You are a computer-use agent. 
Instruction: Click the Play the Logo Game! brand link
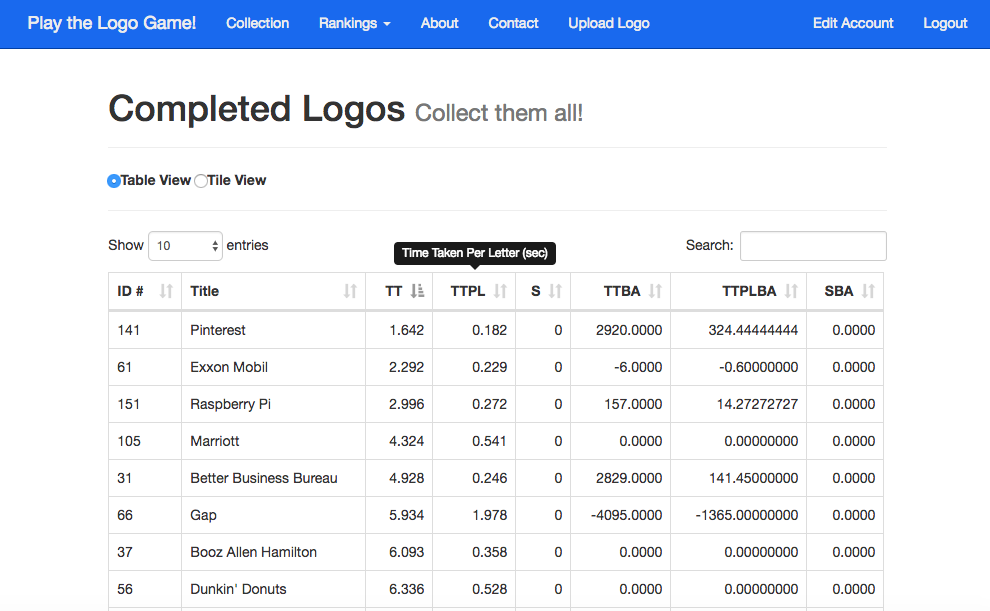point(112,23)
